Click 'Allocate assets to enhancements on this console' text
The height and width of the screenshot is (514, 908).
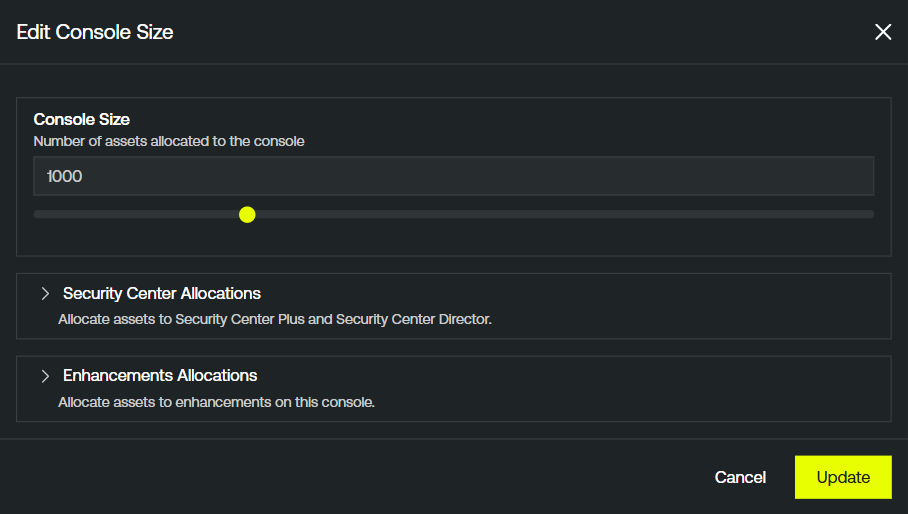coord(217,402)
